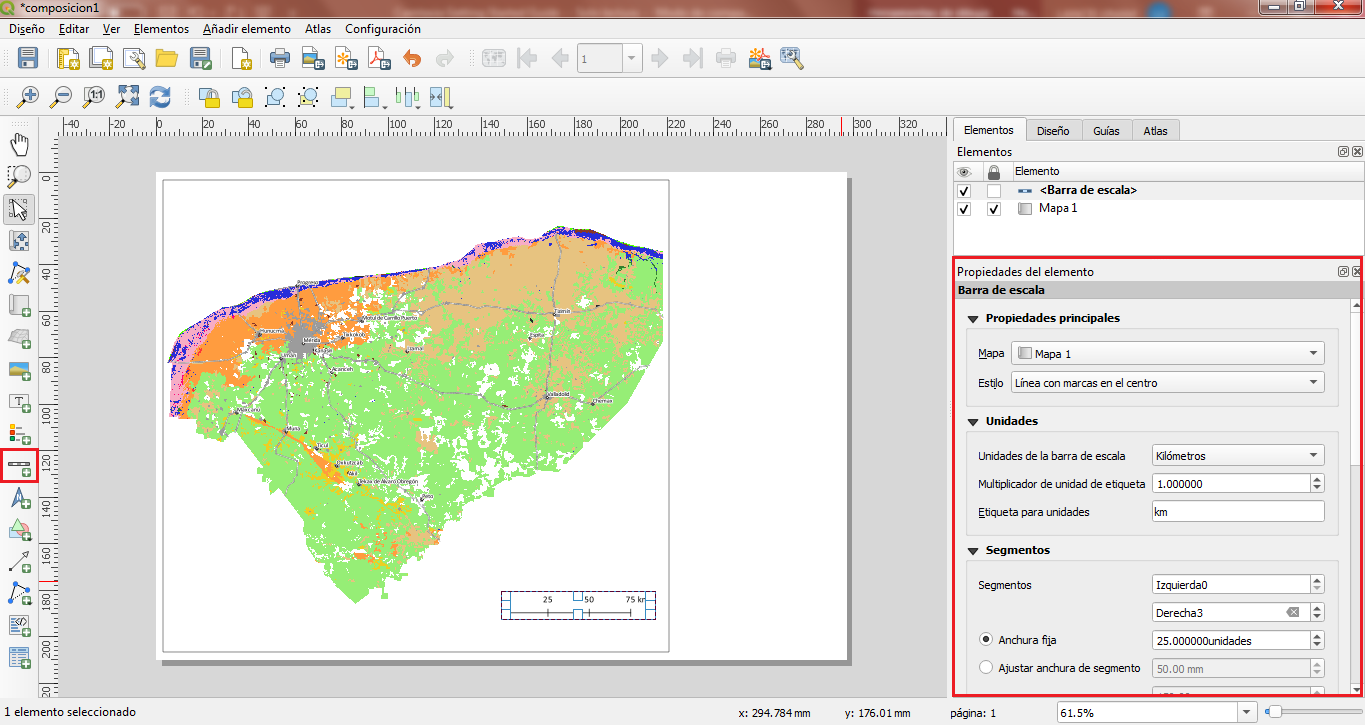
Task: Select the Anchura fija radio button
Action: pyautogui.click(x=986, y=640)
